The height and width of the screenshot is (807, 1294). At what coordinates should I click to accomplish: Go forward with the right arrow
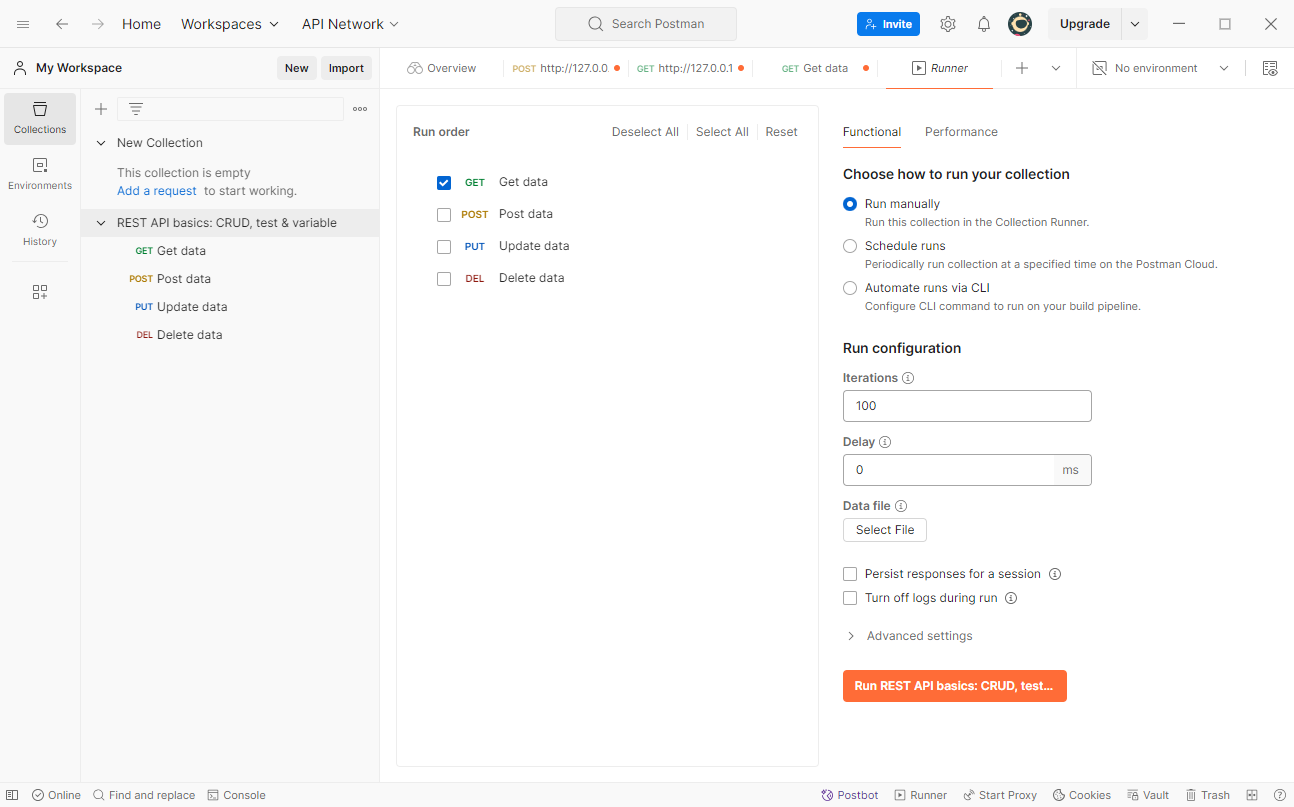pos(98,24)
